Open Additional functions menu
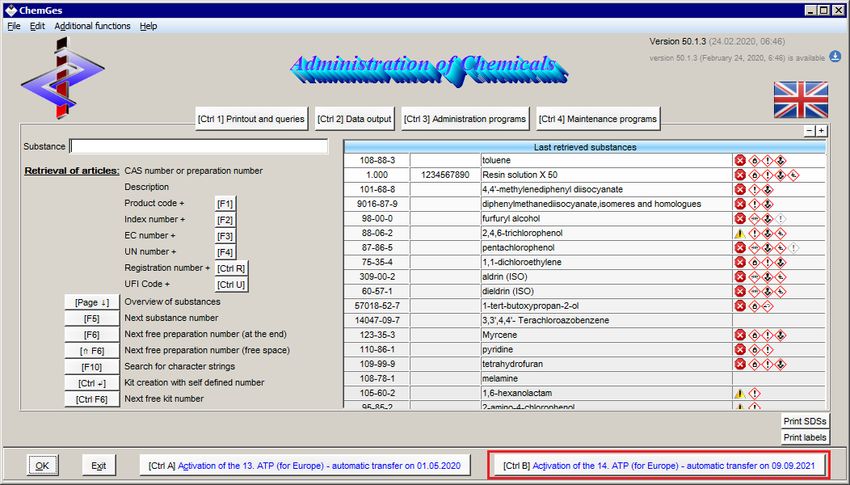Image resolution: width=850 pixels, height=485 pixels. tap(92, 26)
